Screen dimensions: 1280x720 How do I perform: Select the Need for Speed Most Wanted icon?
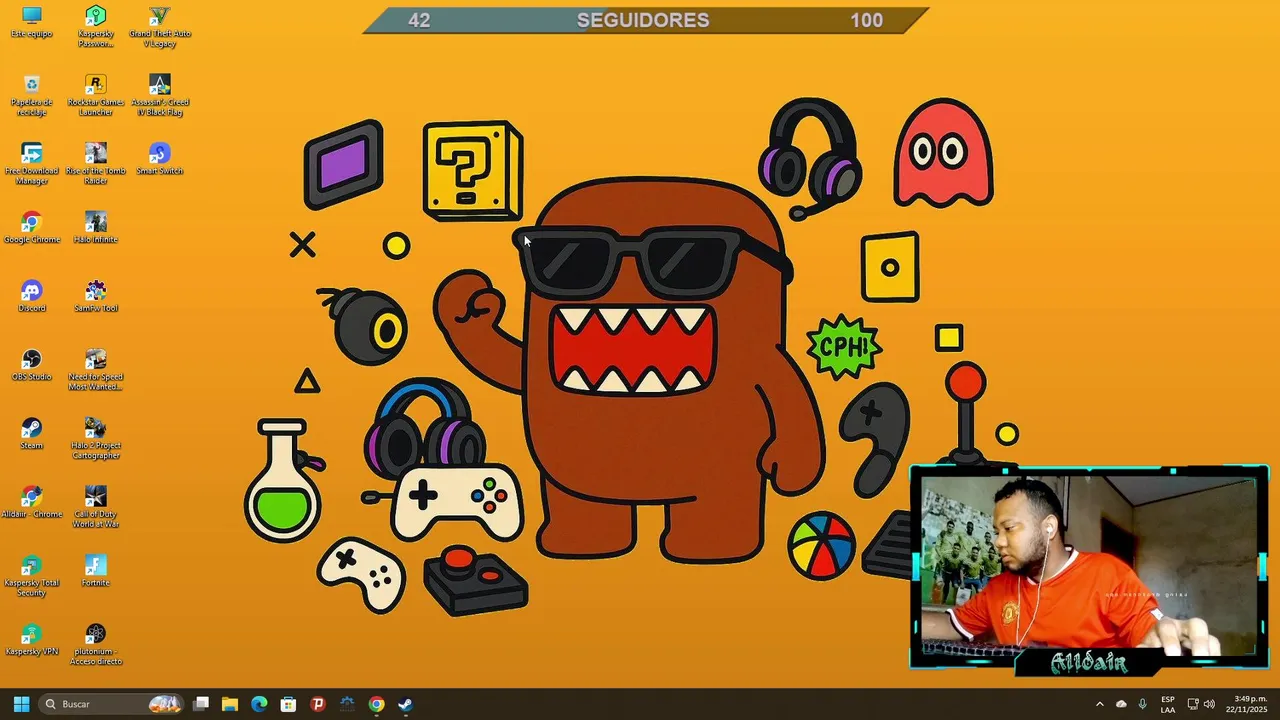click(96, 370)
